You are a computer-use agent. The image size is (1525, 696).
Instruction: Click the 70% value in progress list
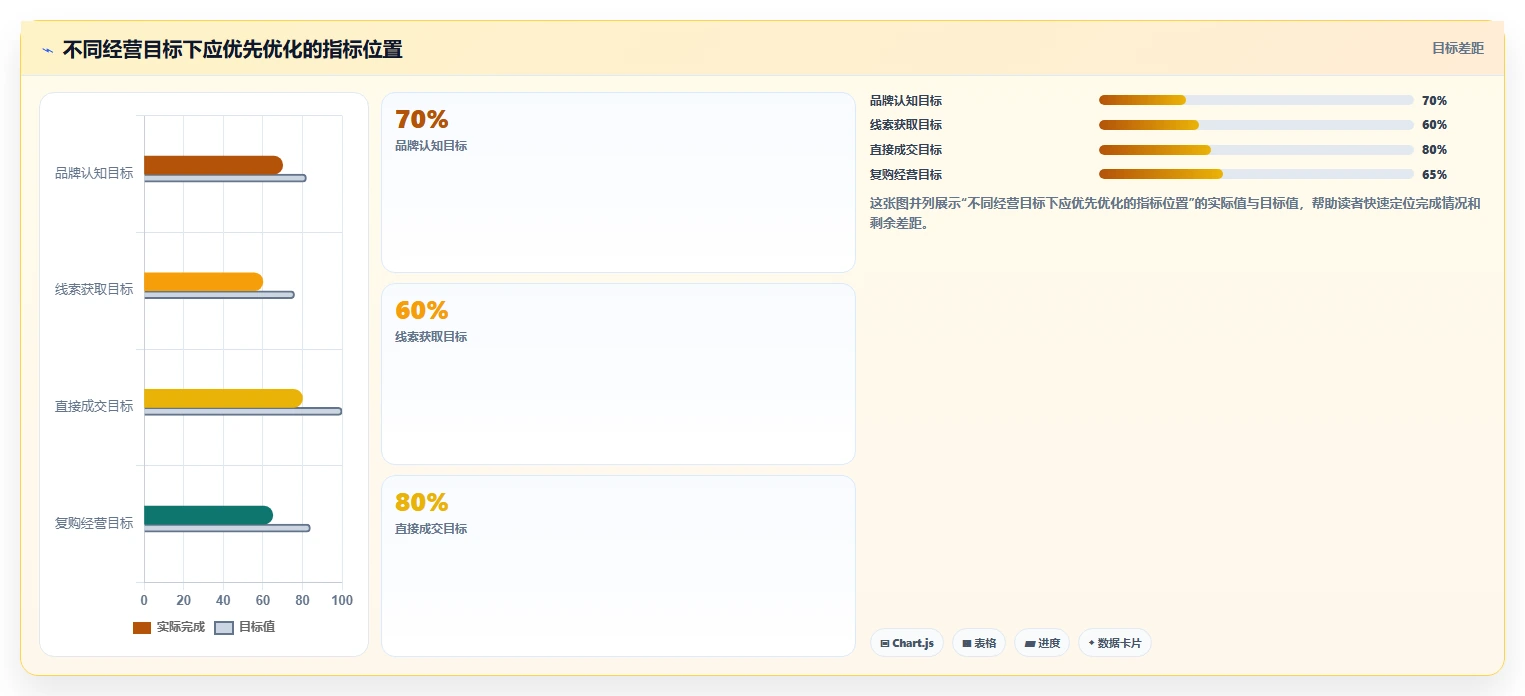point(1434,101)
